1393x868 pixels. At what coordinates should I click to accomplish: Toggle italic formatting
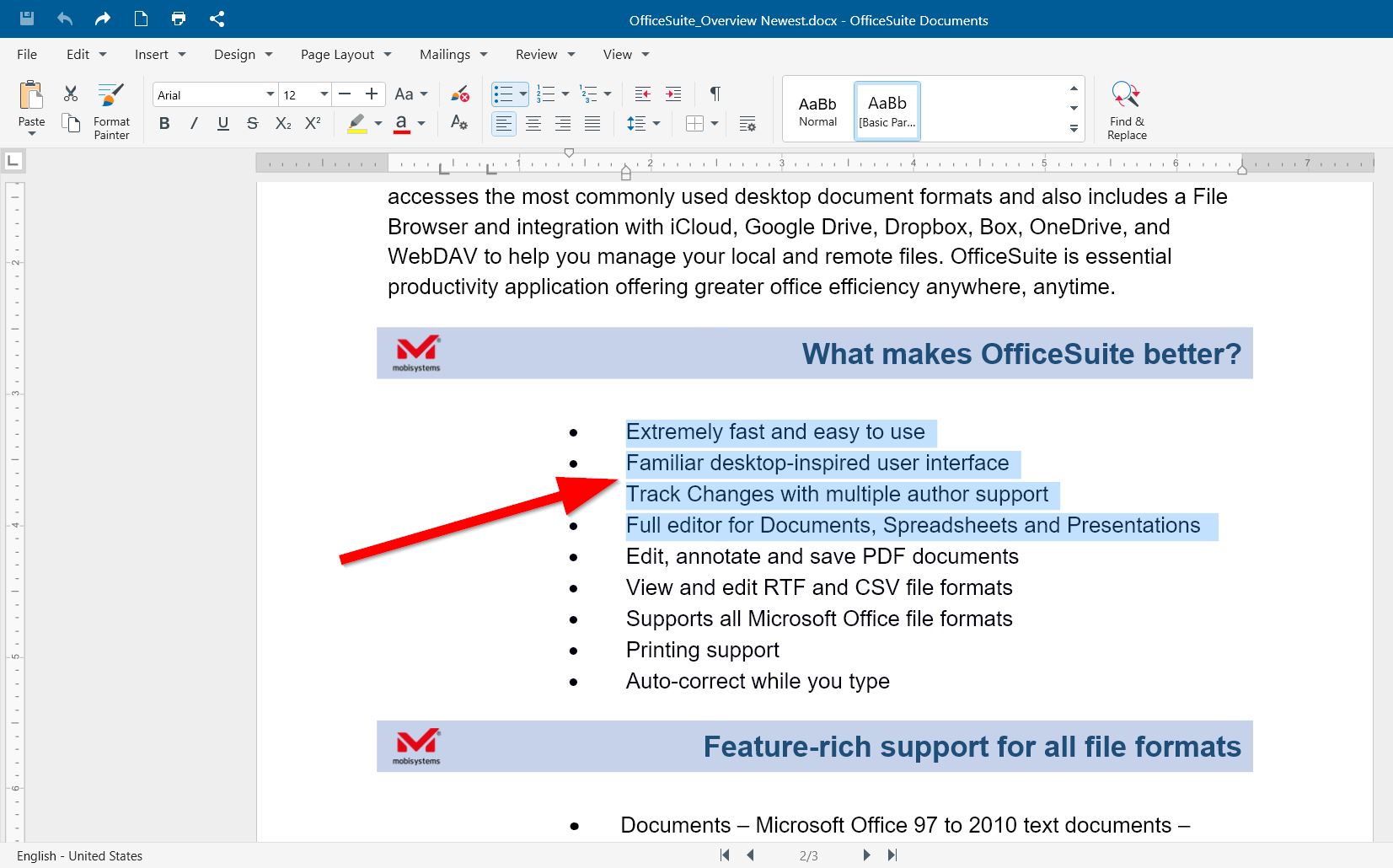(x=194, y=123)
